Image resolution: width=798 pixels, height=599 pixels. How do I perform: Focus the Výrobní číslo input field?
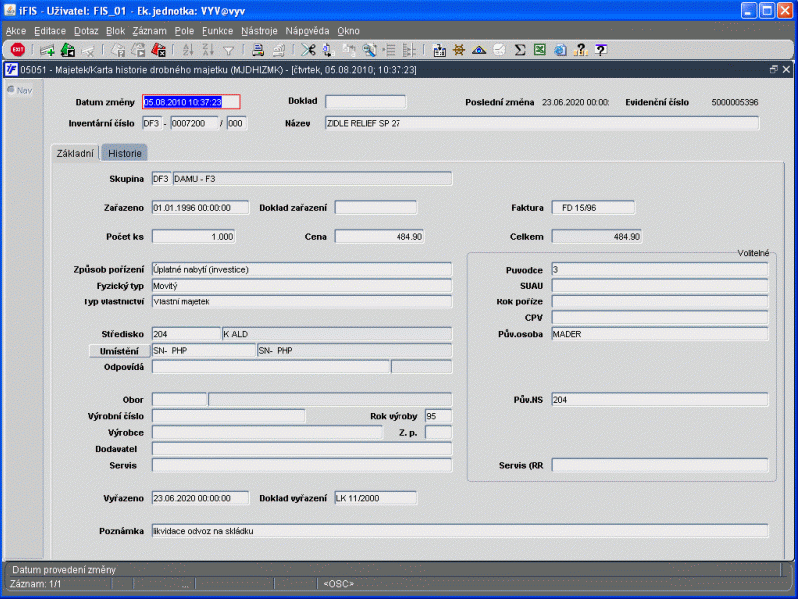(x=228, y=416)
